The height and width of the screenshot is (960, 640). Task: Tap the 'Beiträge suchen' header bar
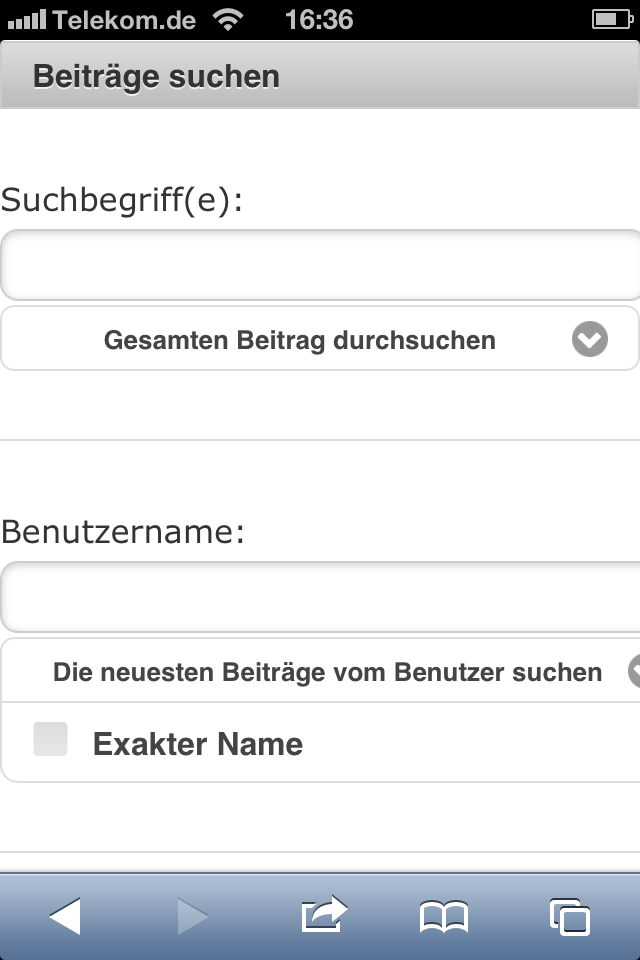(320, 77)
